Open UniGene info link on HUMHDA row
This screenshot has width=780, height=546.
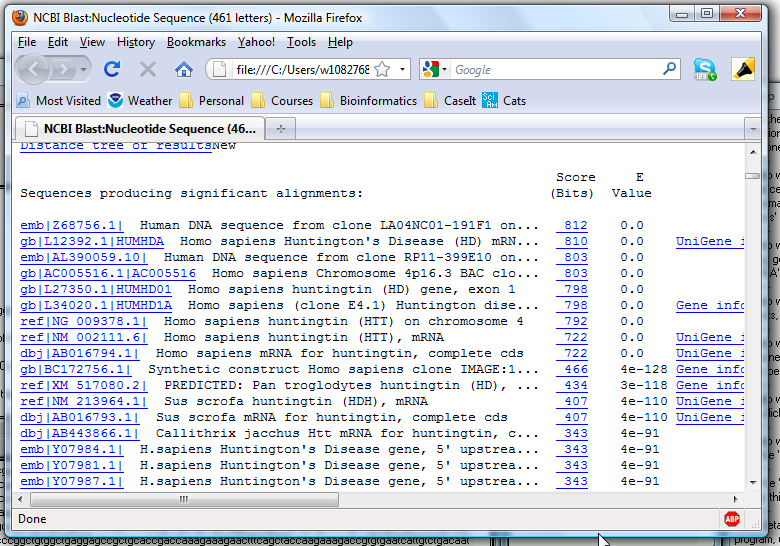710,241
